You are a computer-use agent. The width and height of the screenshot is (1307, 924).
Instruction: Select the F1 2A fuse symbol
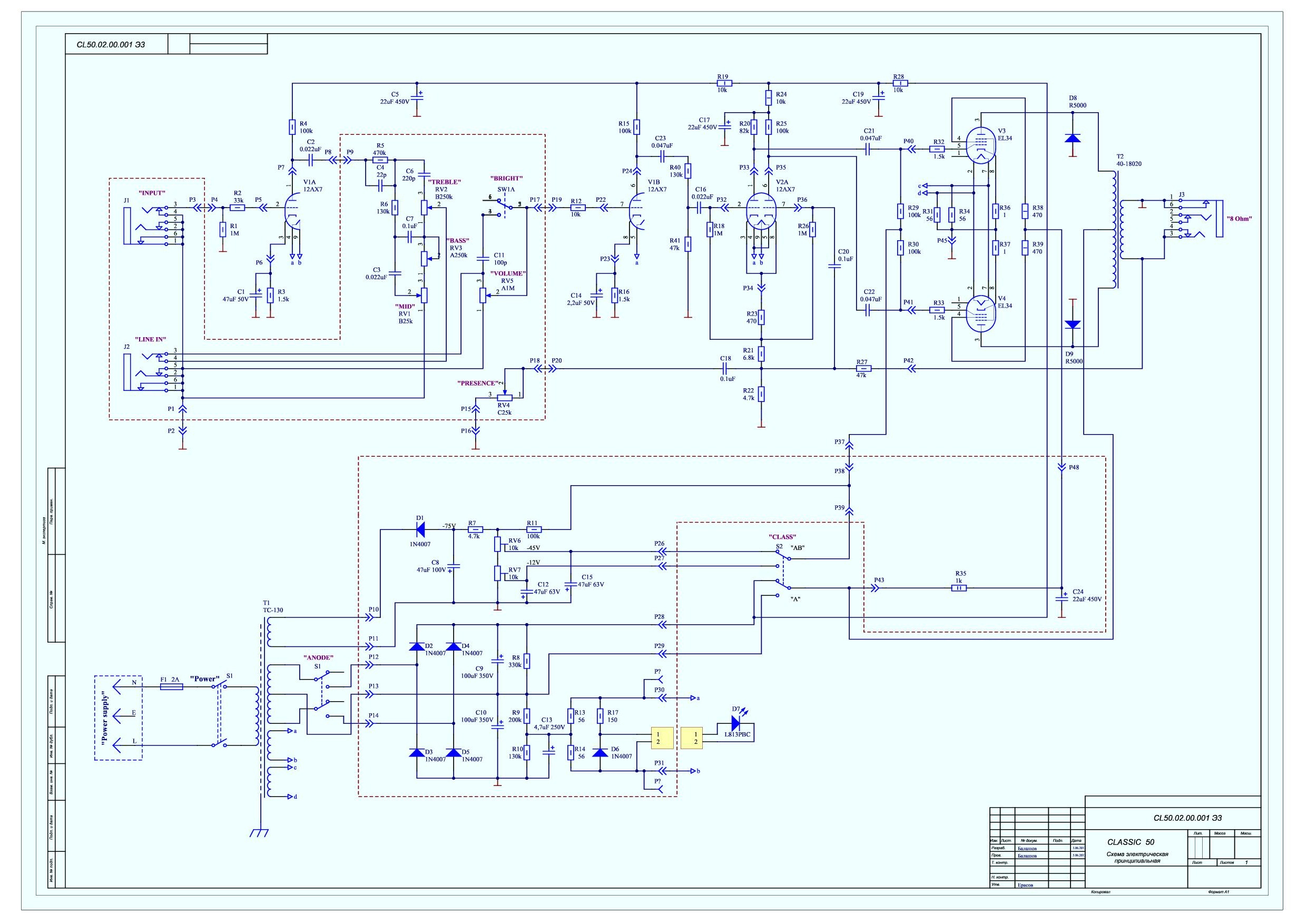click(x=171, y=686)
